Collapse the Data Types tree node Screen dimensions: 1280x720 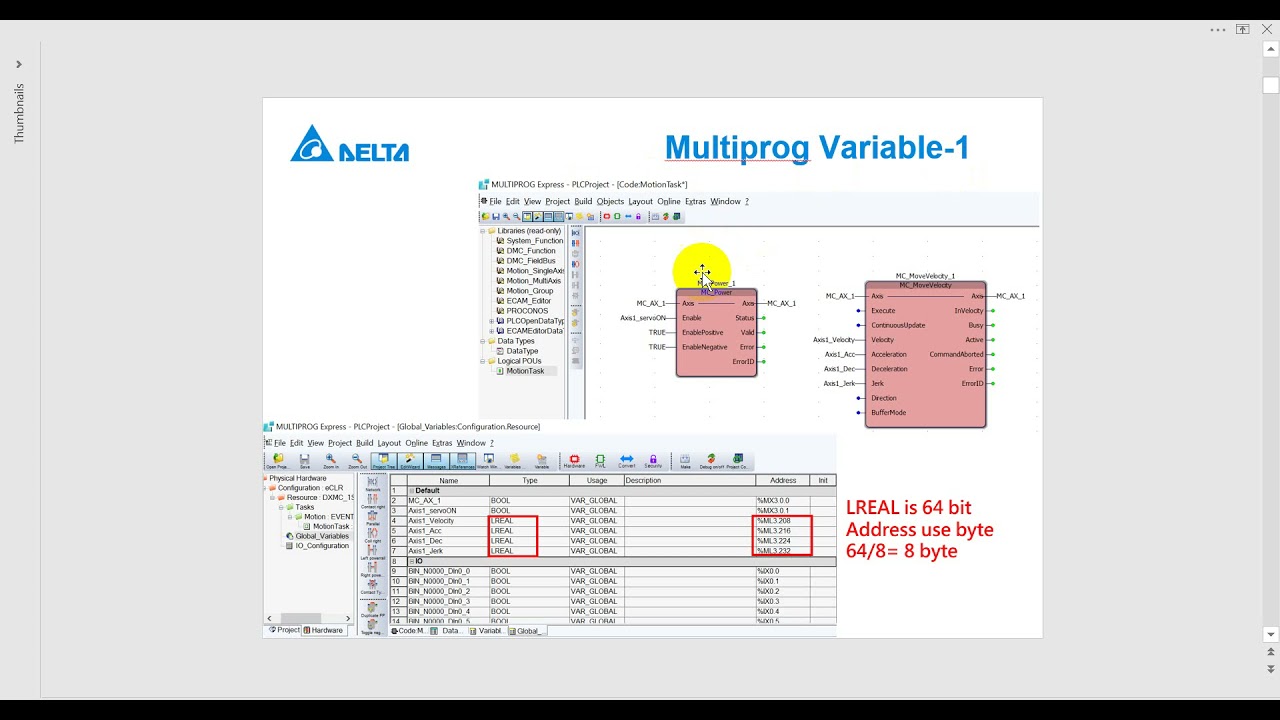pos(483,341)
